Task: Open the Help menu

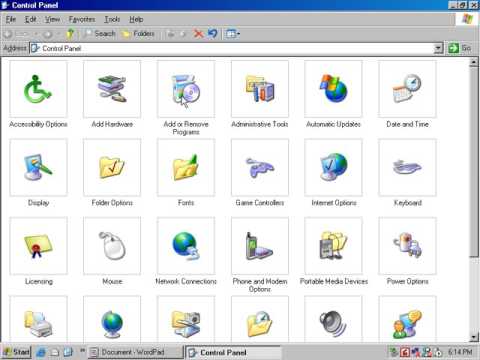Action: (136, 19)
